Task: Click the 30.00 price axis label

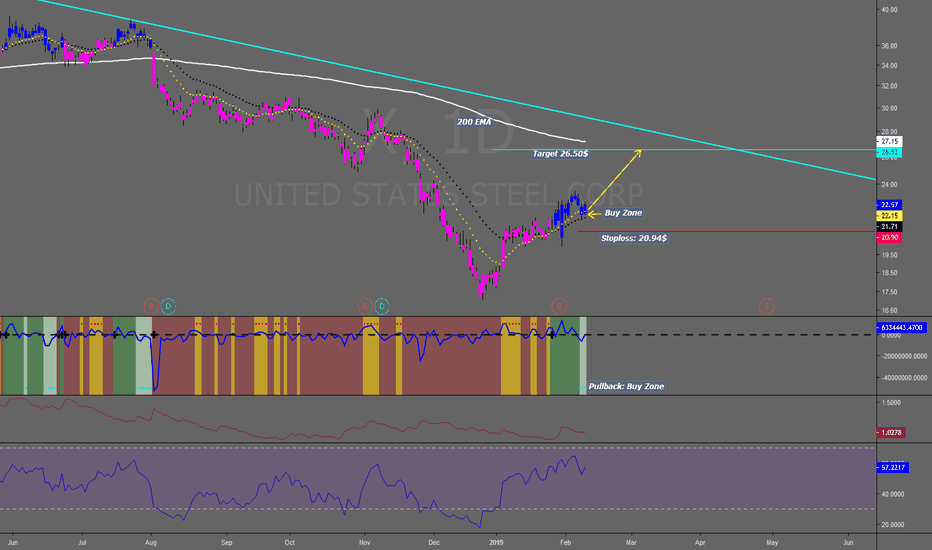Action: click(890, 108)
